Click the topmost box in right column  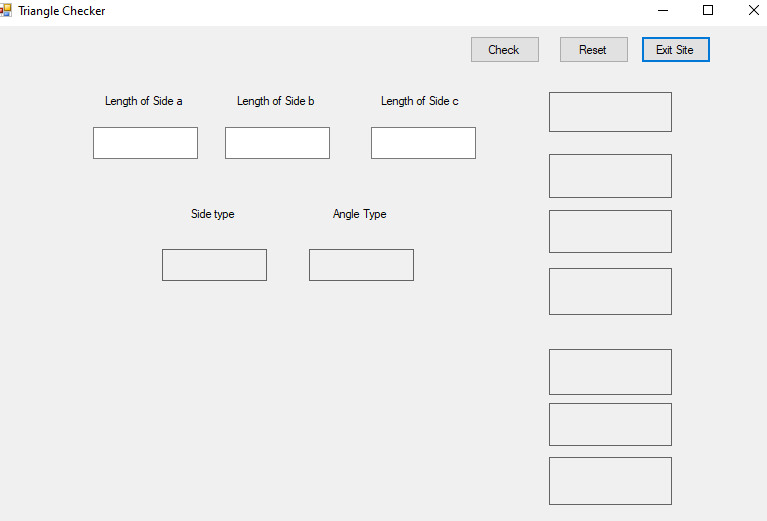point(610,112)
